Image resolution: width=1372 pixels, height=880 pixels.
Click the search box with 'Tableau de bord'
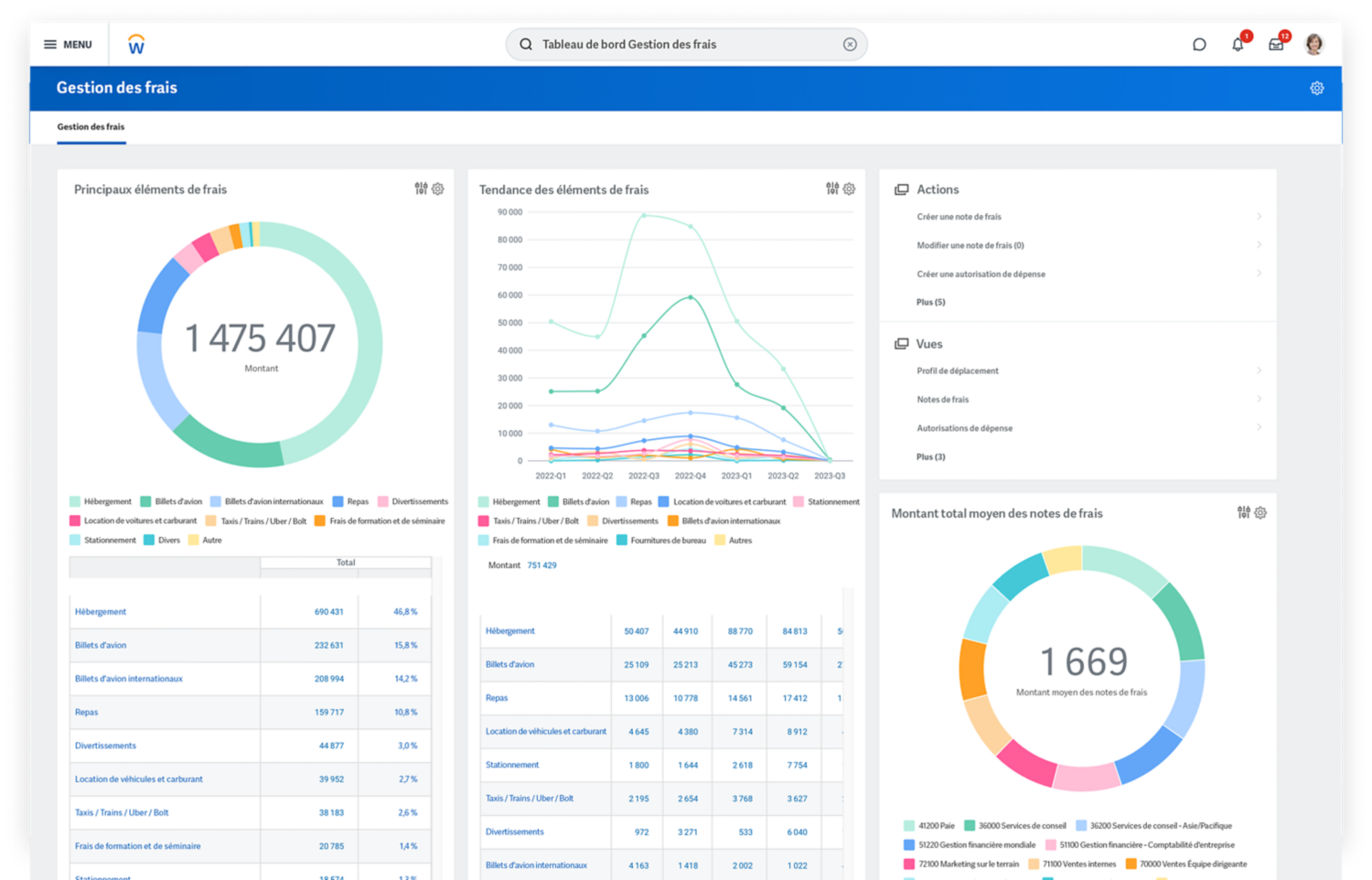click(x=686, y=44)
